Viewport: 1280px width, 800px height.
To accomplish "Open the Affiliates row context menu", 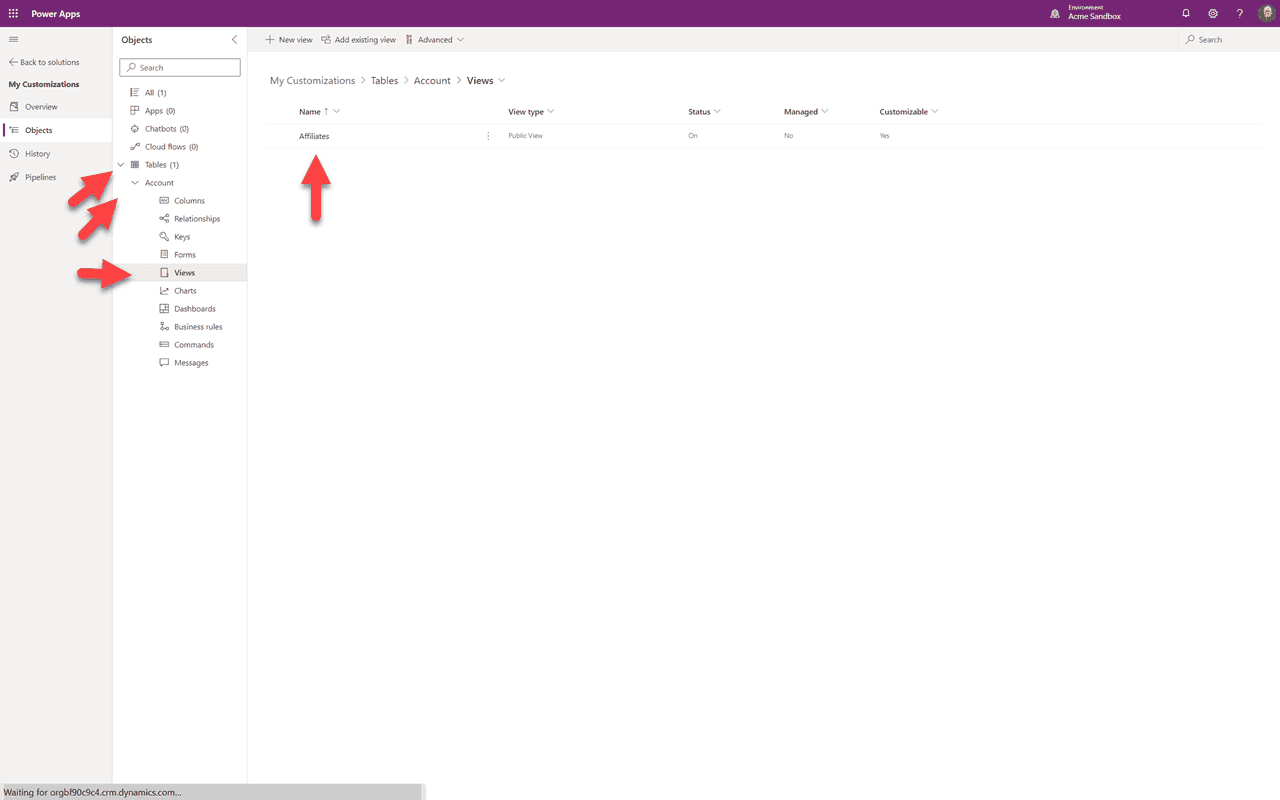I will click(487, 135).
